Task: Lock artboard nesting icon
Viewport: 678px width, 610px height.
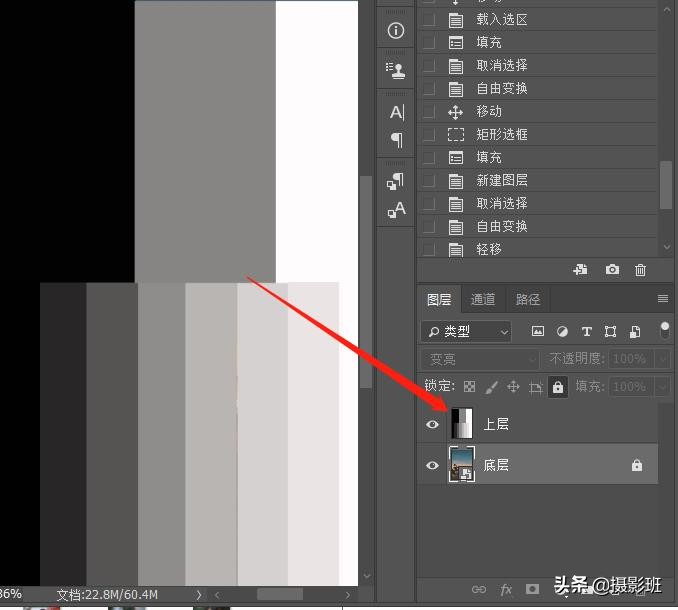Action: (x=535, y=387)
